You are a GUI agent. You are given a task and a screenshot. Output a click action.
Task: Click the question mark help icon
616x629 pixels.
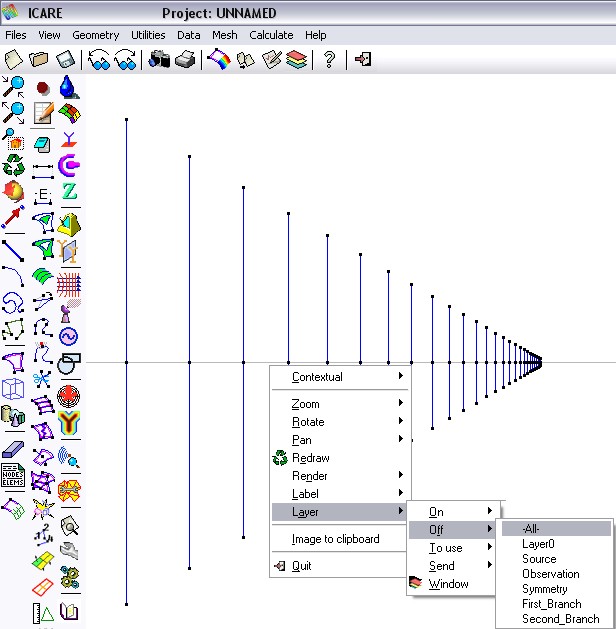tap(329, 60)
